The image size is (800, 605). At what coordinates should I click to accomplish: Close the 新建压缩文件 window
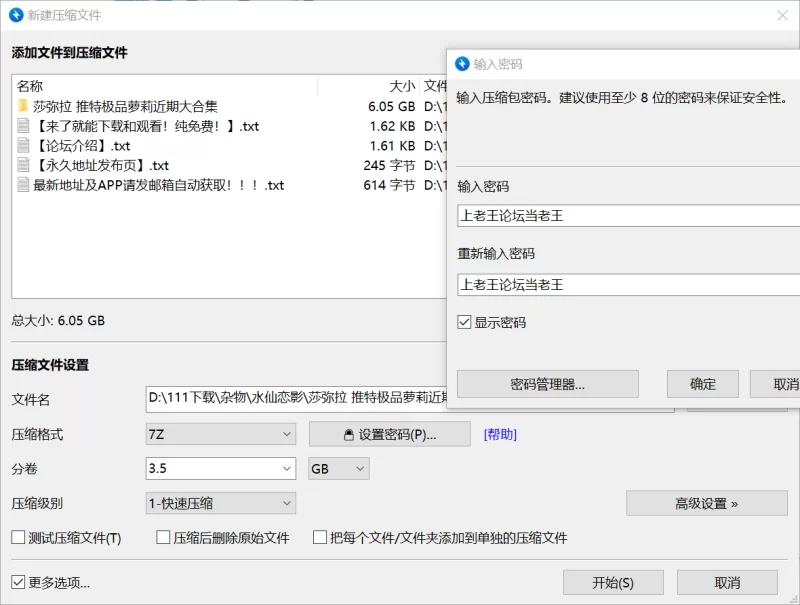[x=783, y=15]
